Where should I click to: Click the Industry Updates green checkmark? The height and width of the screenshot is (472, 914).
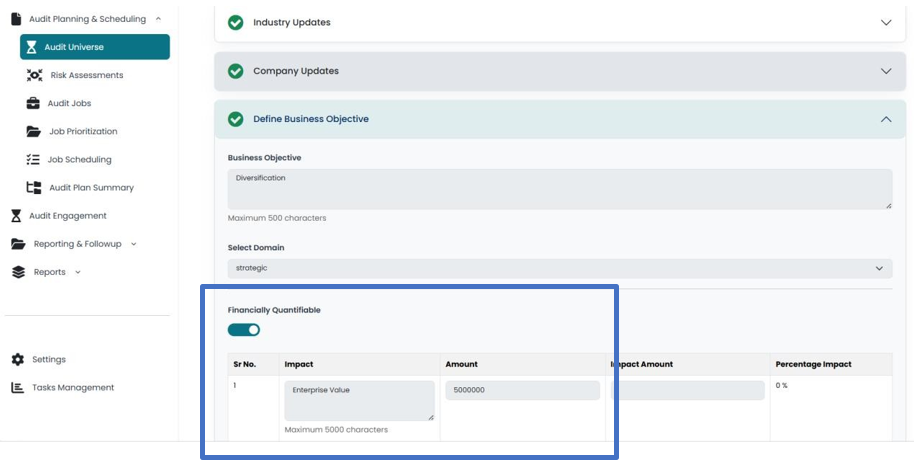click(235, 22)
